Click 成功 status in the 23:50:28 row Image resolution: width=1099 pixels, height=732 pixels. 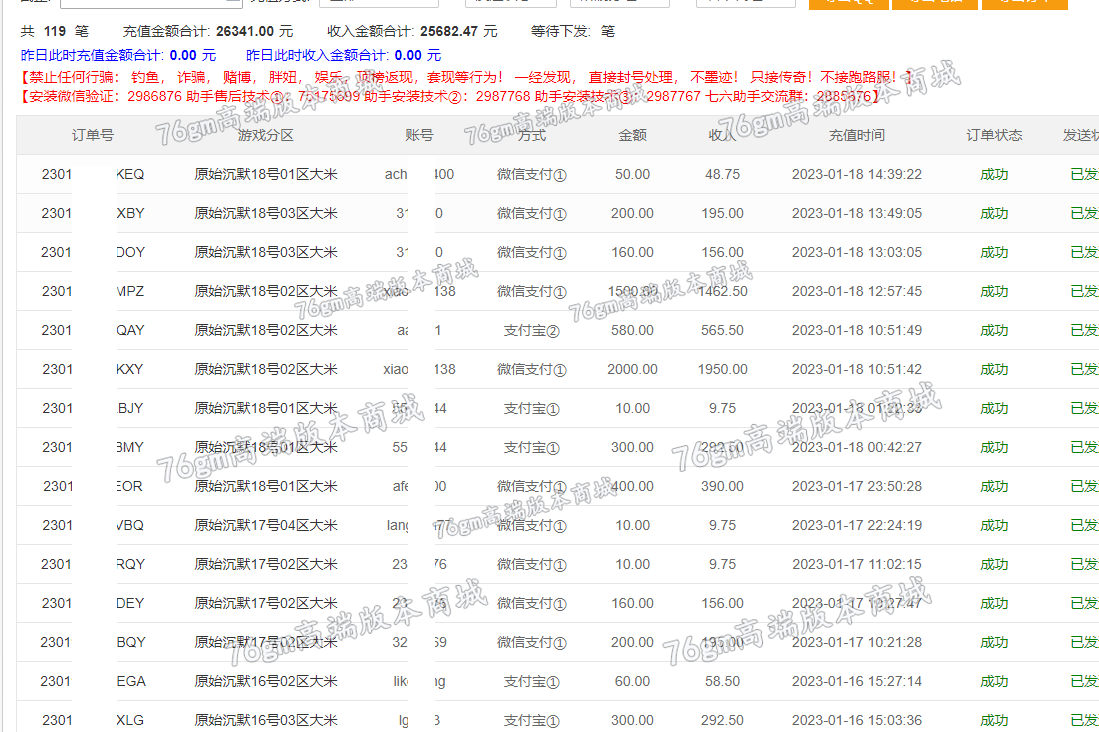point(994,487)
